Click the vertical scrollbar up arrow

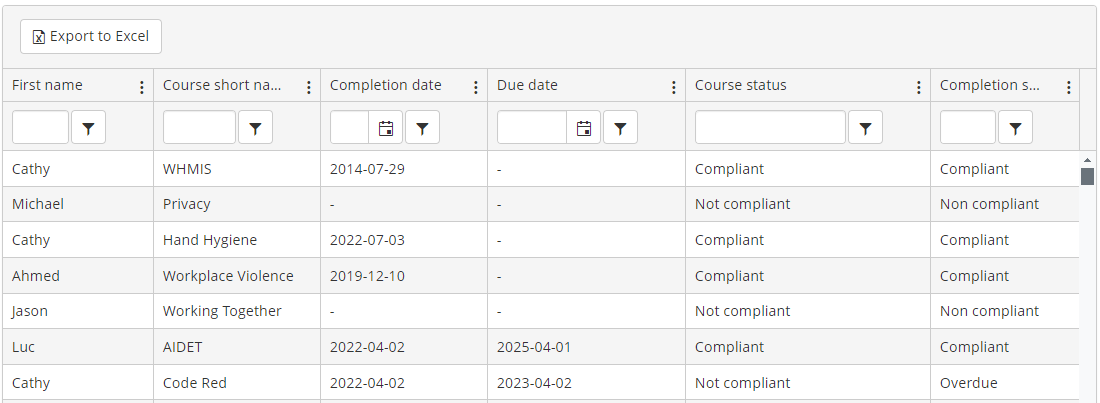pos(1087,159)
